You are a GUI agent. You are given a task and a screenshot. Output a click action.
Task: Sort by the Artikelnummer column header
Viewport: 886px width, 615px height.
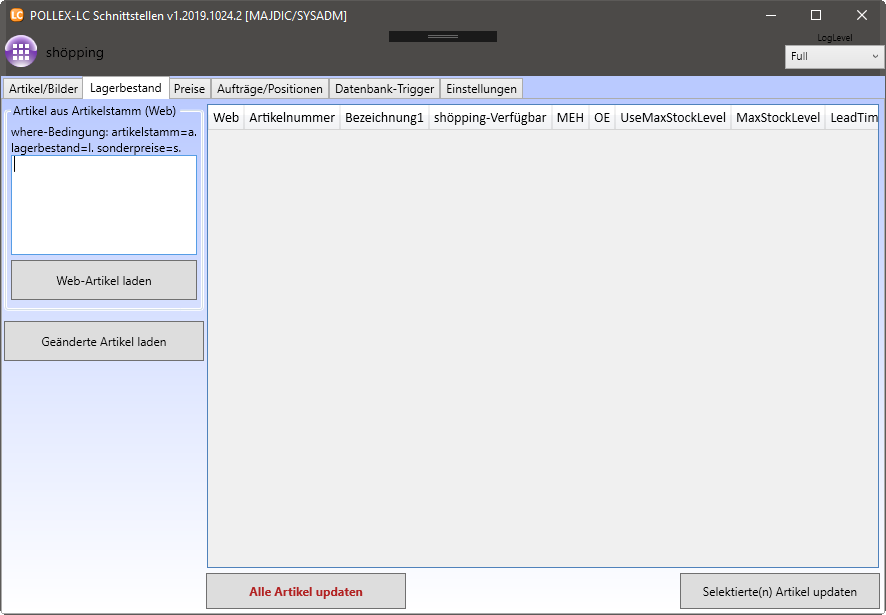tap(292, 118)
